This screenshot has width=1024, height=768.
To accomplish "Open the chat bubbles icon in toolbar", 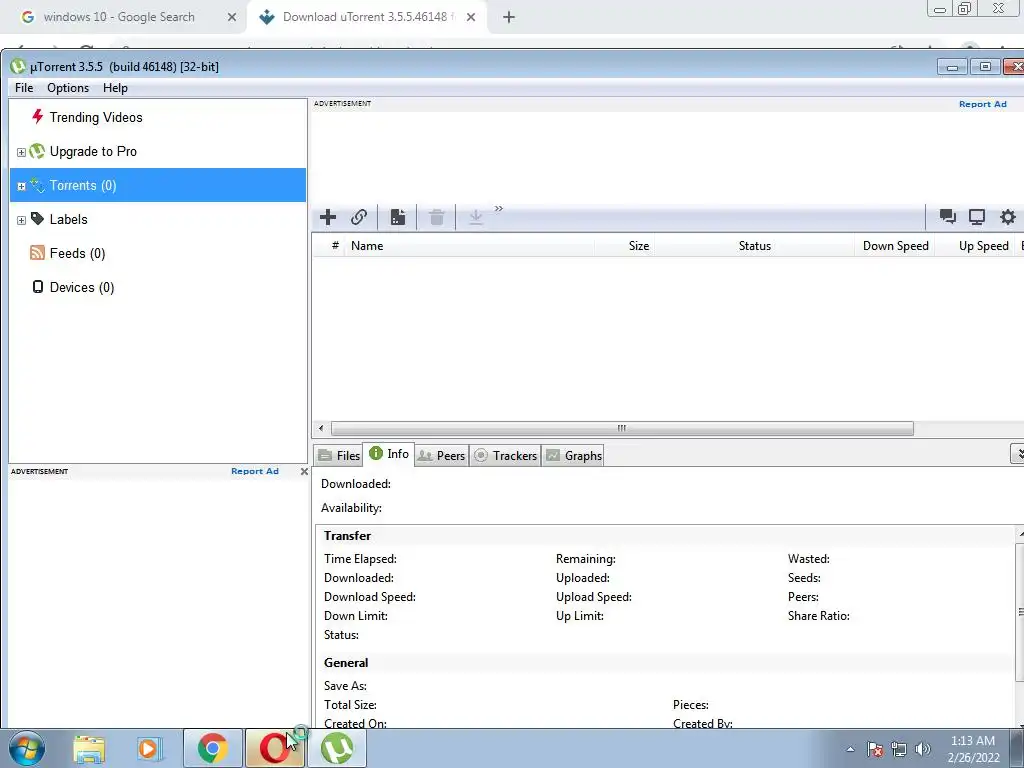I will [x=947, y=217].
